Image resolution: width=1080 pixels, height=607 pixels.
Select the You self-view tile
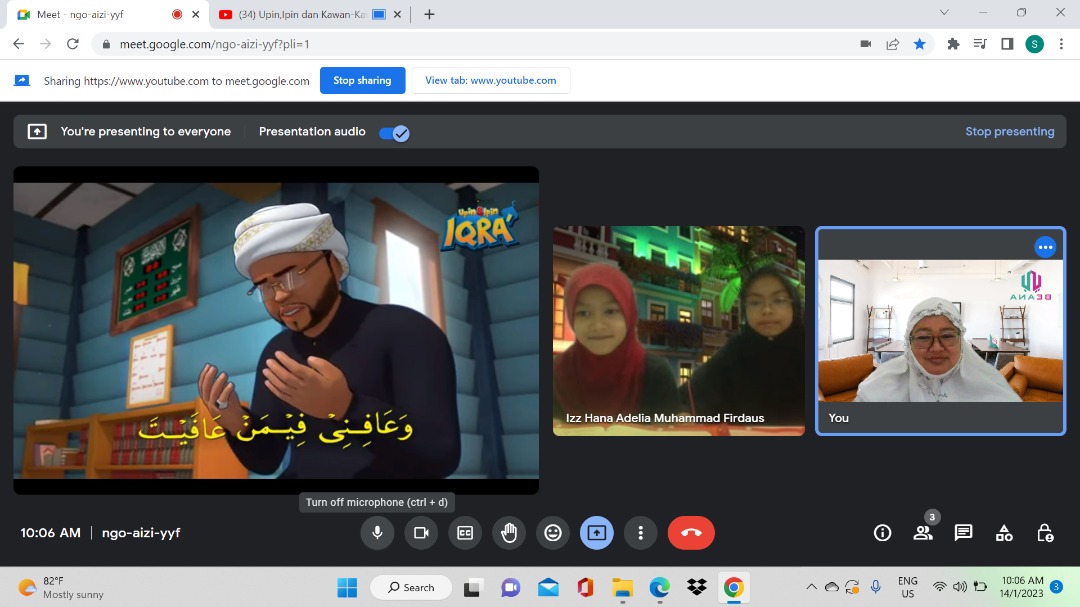tap(940, 331)
